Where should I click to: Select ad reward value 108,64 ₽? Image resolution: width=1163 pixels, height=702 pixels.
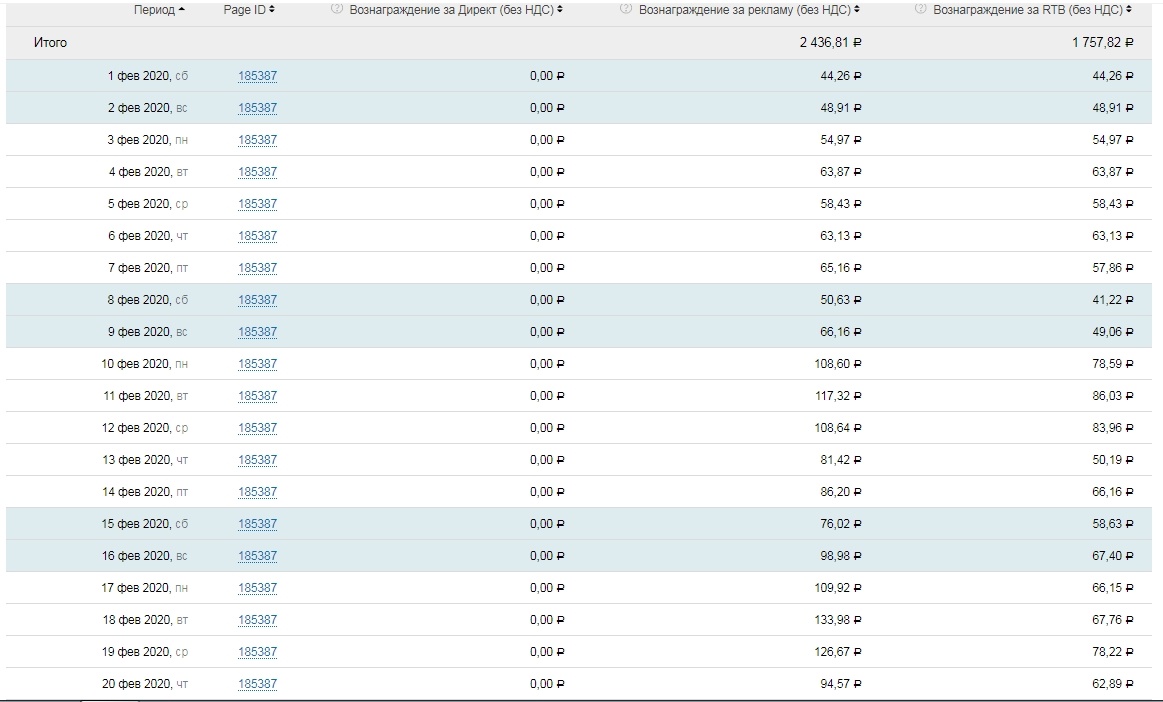click(838, 427)
